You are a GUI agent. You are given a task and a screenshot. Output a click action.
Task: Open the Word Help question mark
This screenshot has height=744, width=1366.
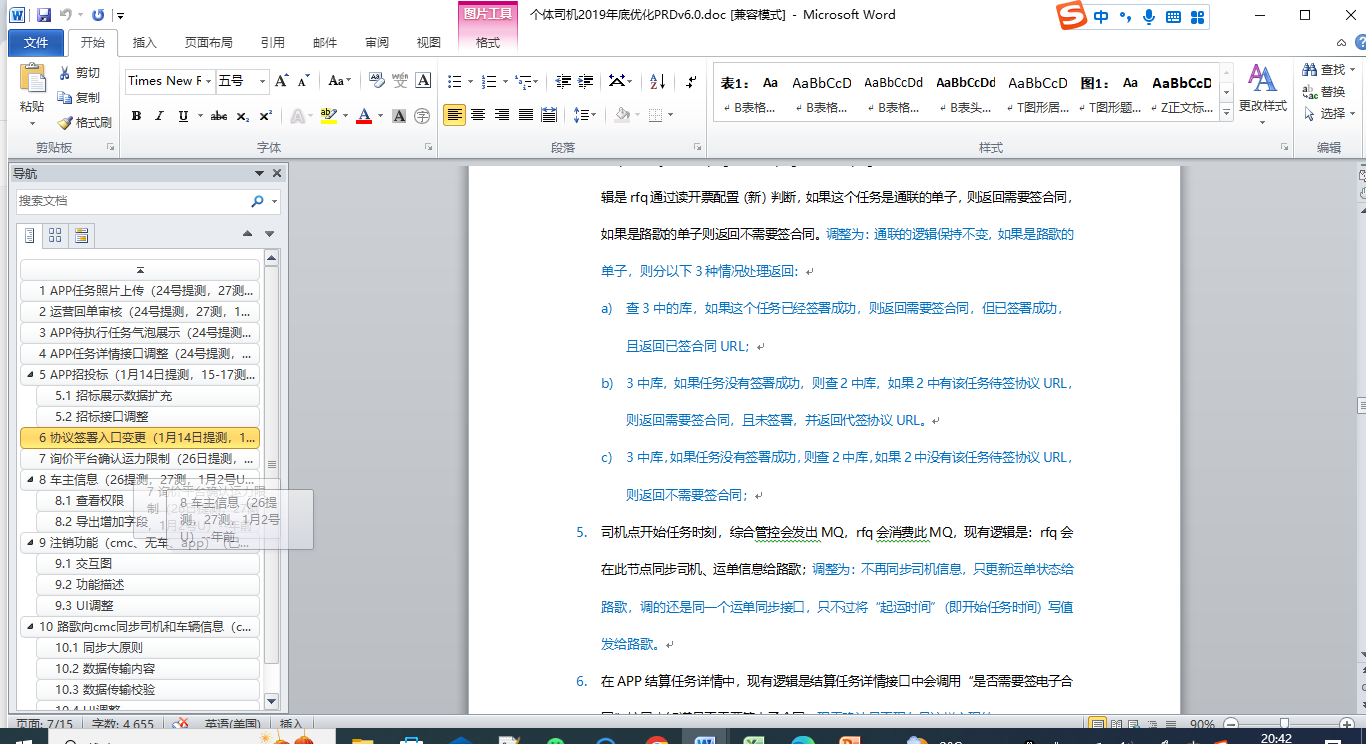[1360, 42]
